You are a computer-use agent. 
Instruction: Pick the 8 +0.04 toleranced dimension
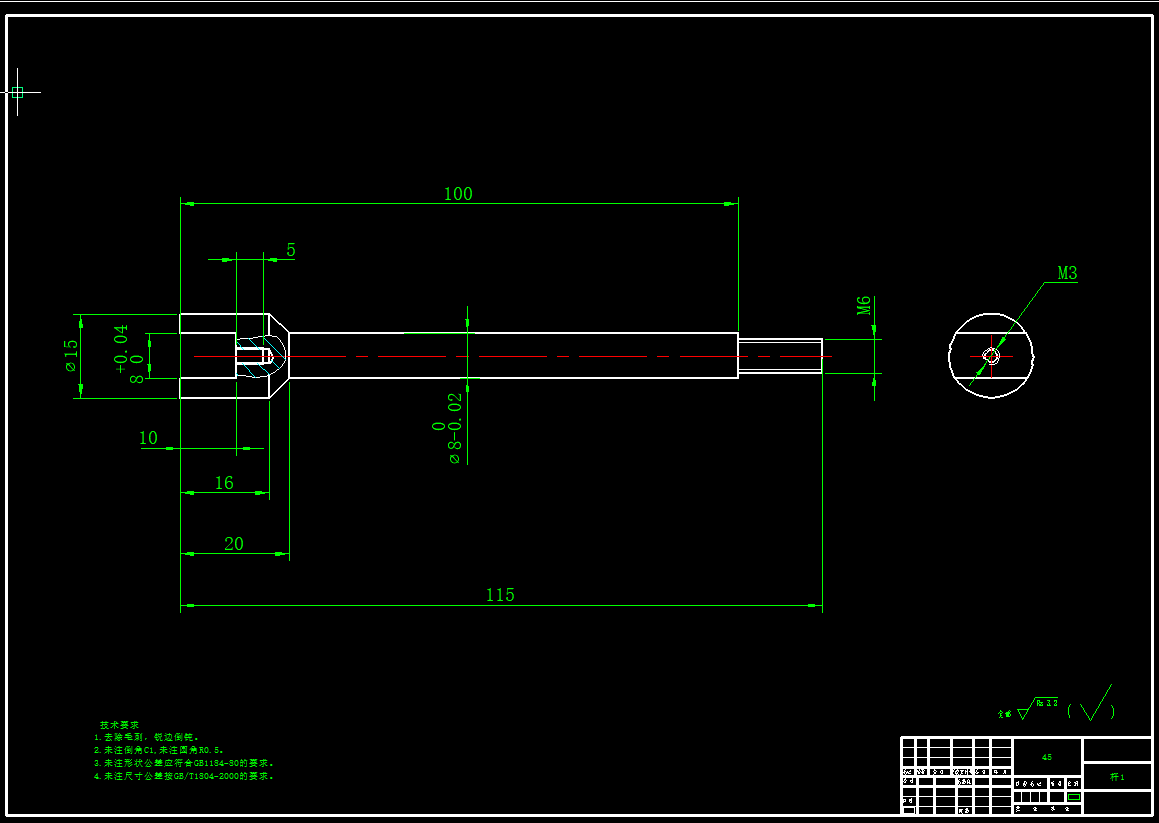129,353
